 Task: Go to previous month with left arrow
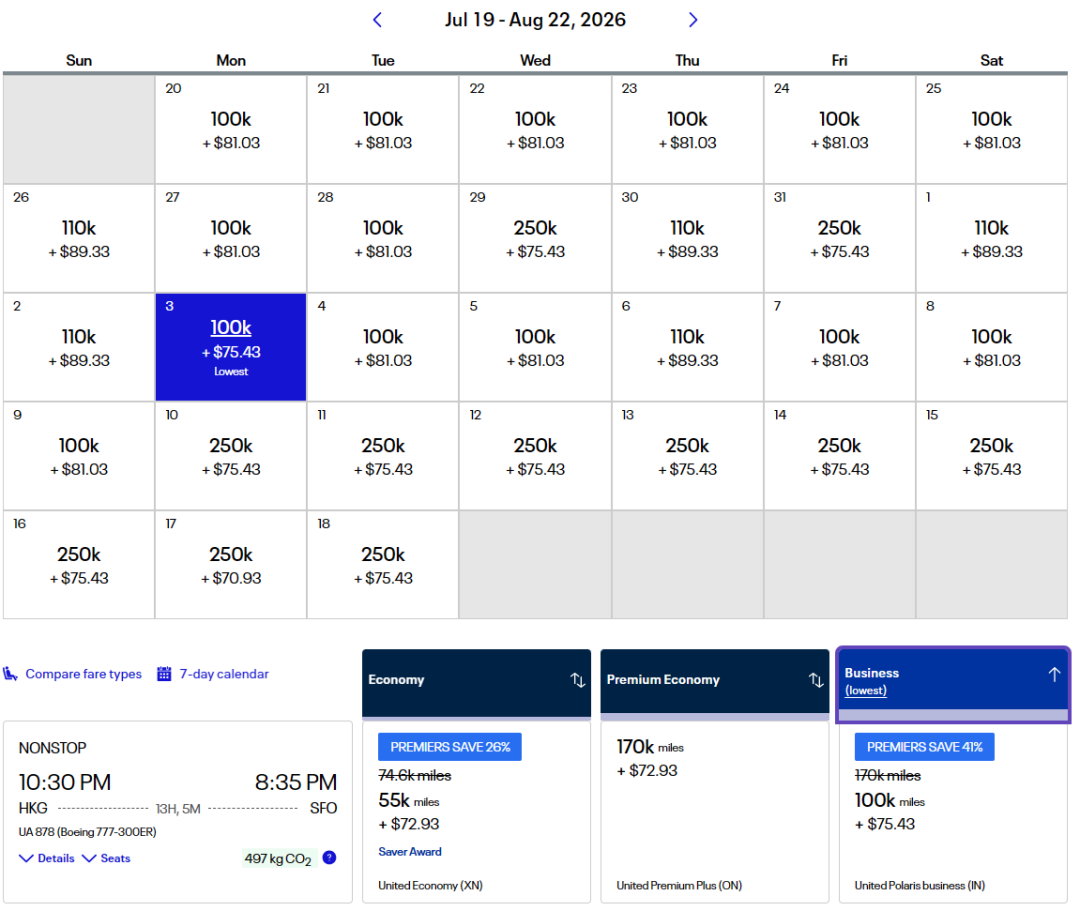377,20
